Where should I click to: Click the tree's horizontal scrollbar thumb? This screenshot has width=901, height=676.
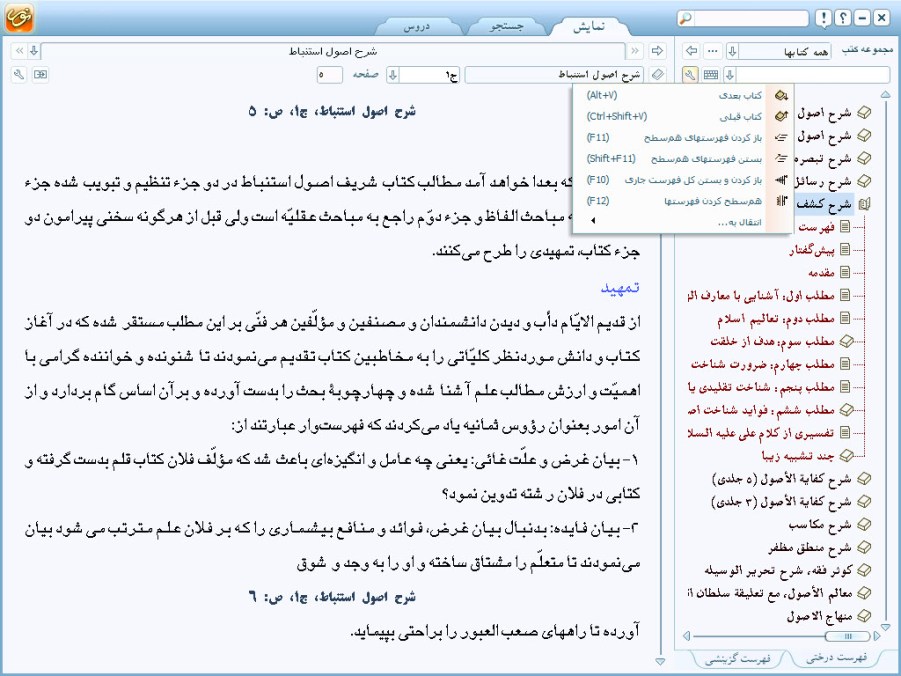tap(847, 636)
